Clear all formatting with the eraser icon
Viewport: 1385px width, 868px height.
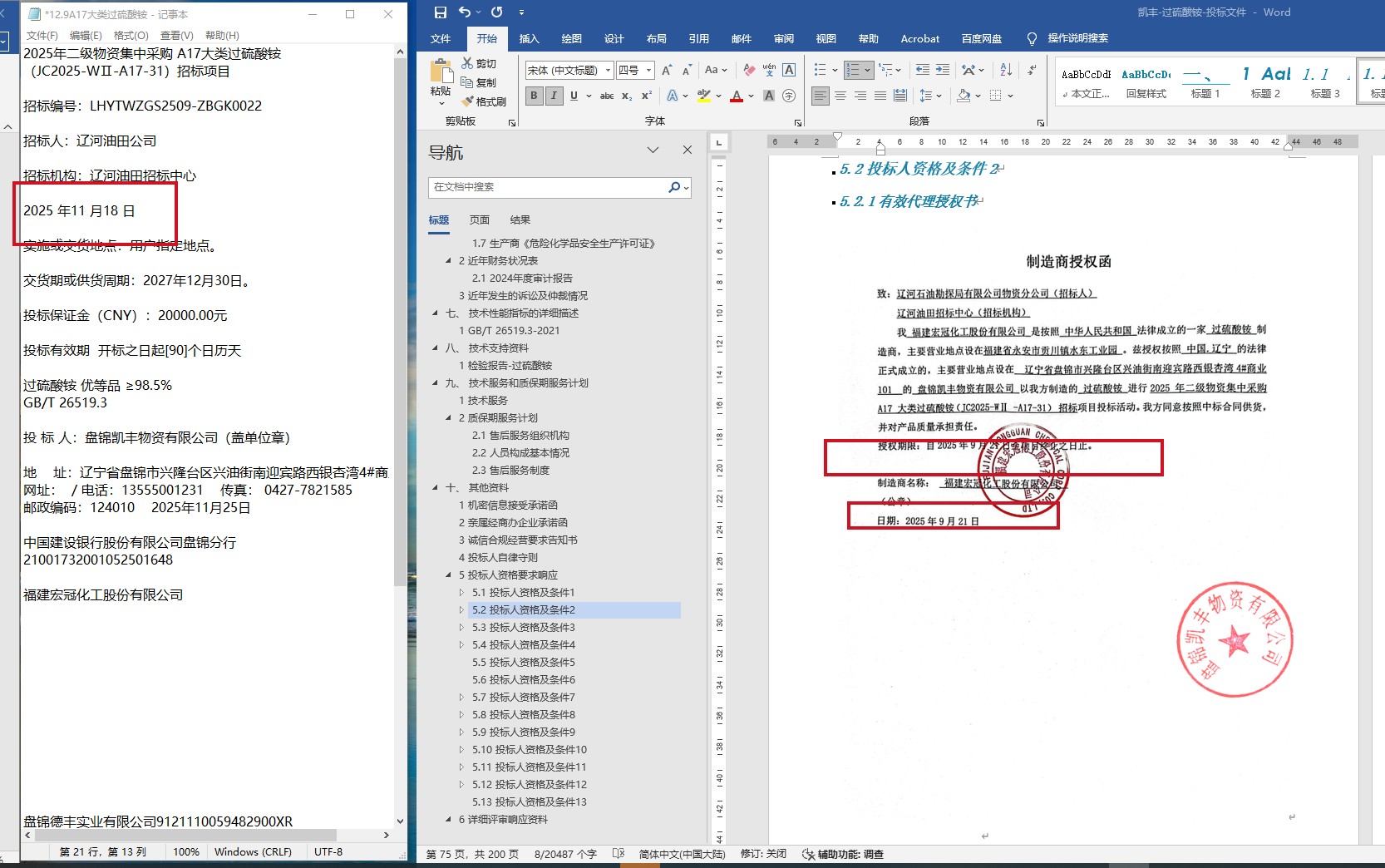(x=749, y=71)
